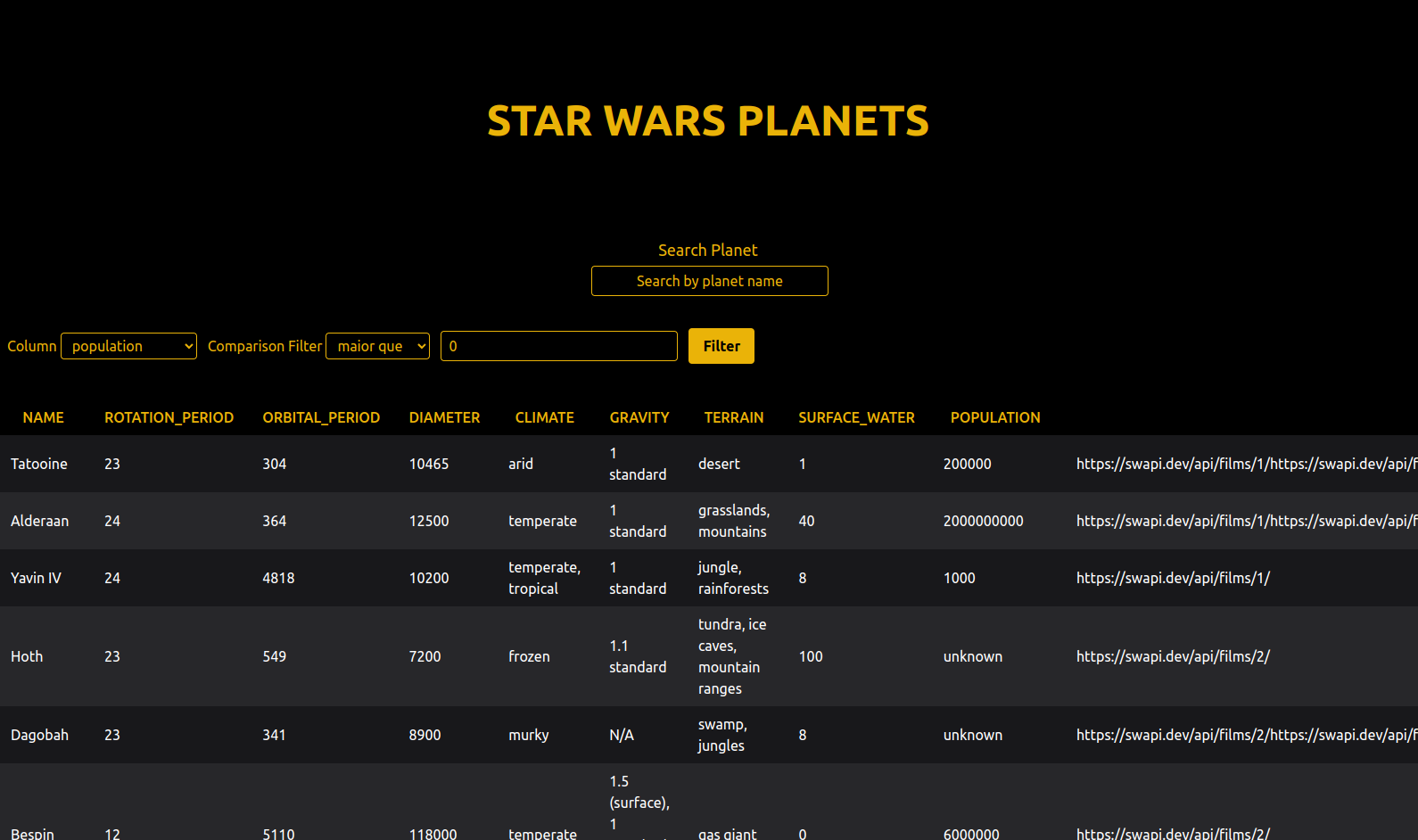This screenshot has width=1418, height=840.
Task: Click the CLIMATE column header
Action: pos(545,417)
